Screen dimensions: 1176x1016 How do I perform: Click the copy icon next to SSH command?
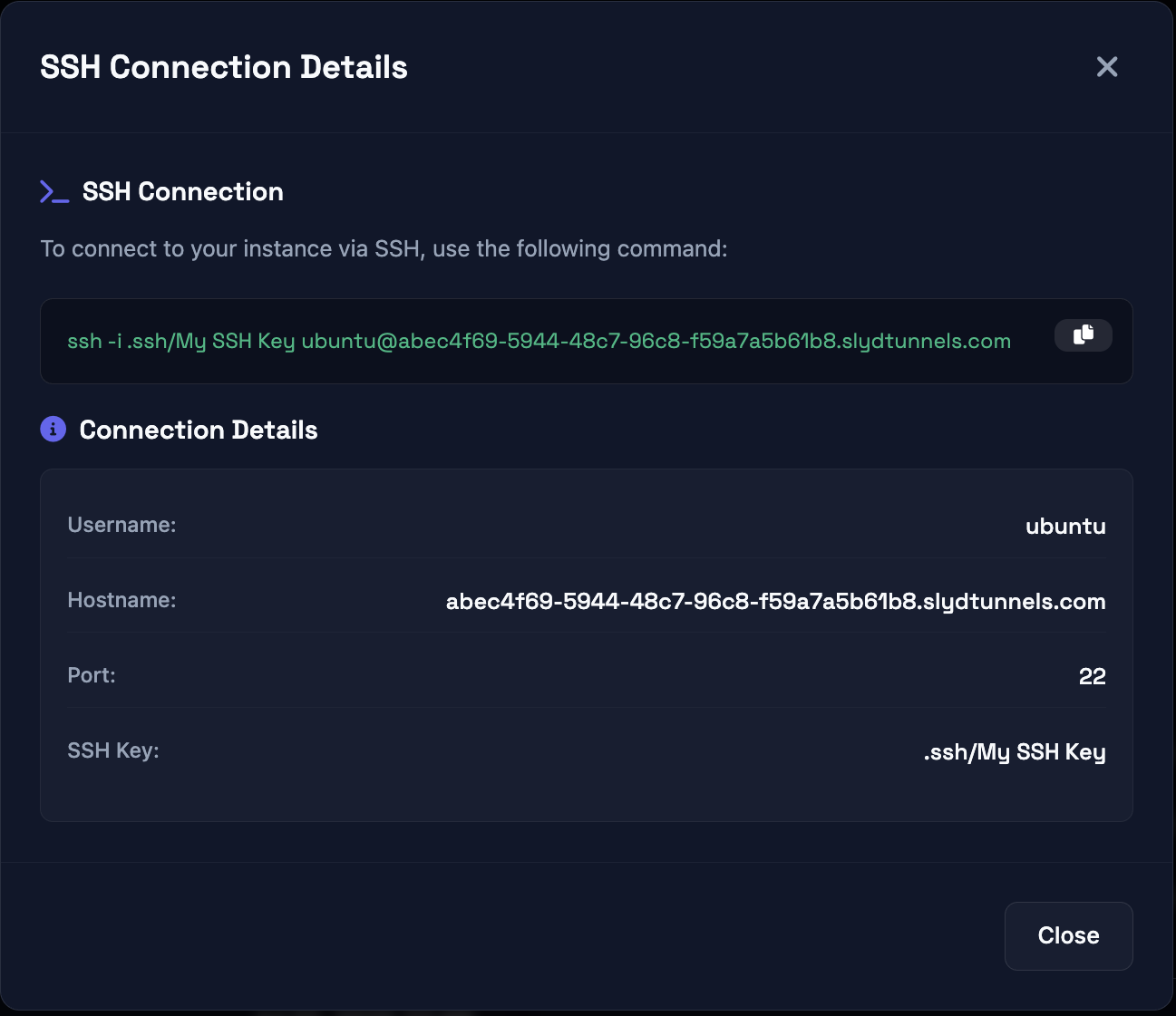pyautogui.click(x=1083, y=335)
